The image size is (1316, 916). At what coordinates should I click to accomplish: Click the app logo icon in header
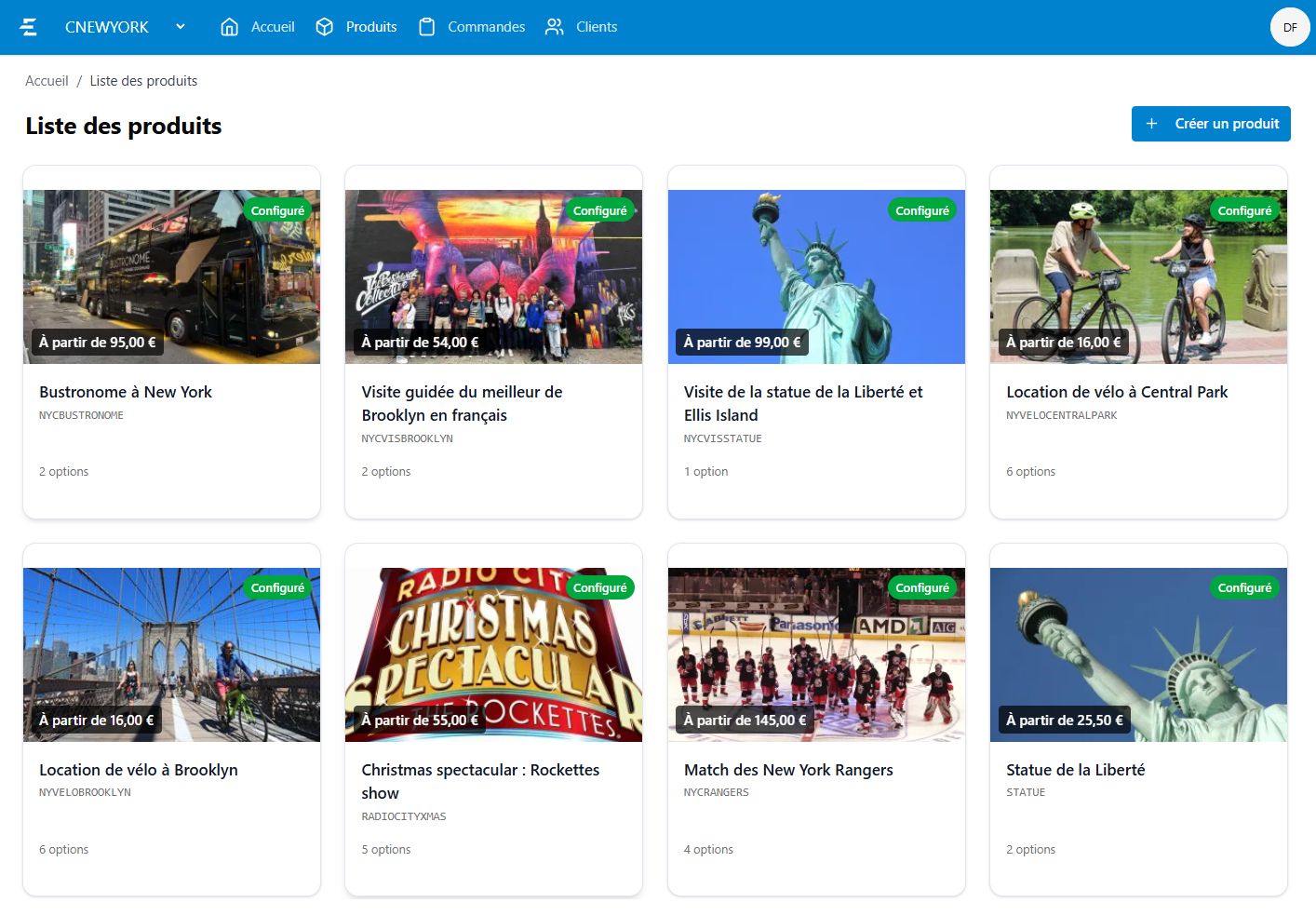[29, 27]
